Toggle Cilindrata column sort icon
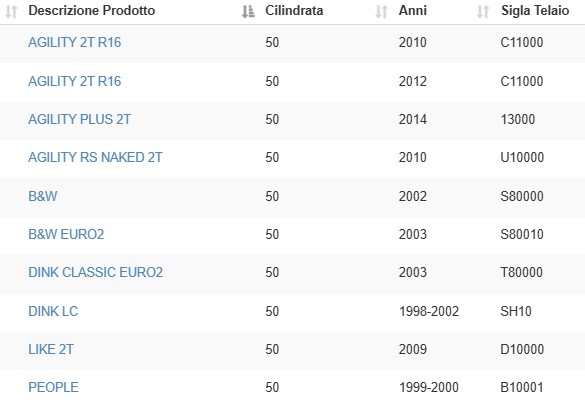This screenshot has width=585, height=403. pyautogui.click(x=381, y=12)
